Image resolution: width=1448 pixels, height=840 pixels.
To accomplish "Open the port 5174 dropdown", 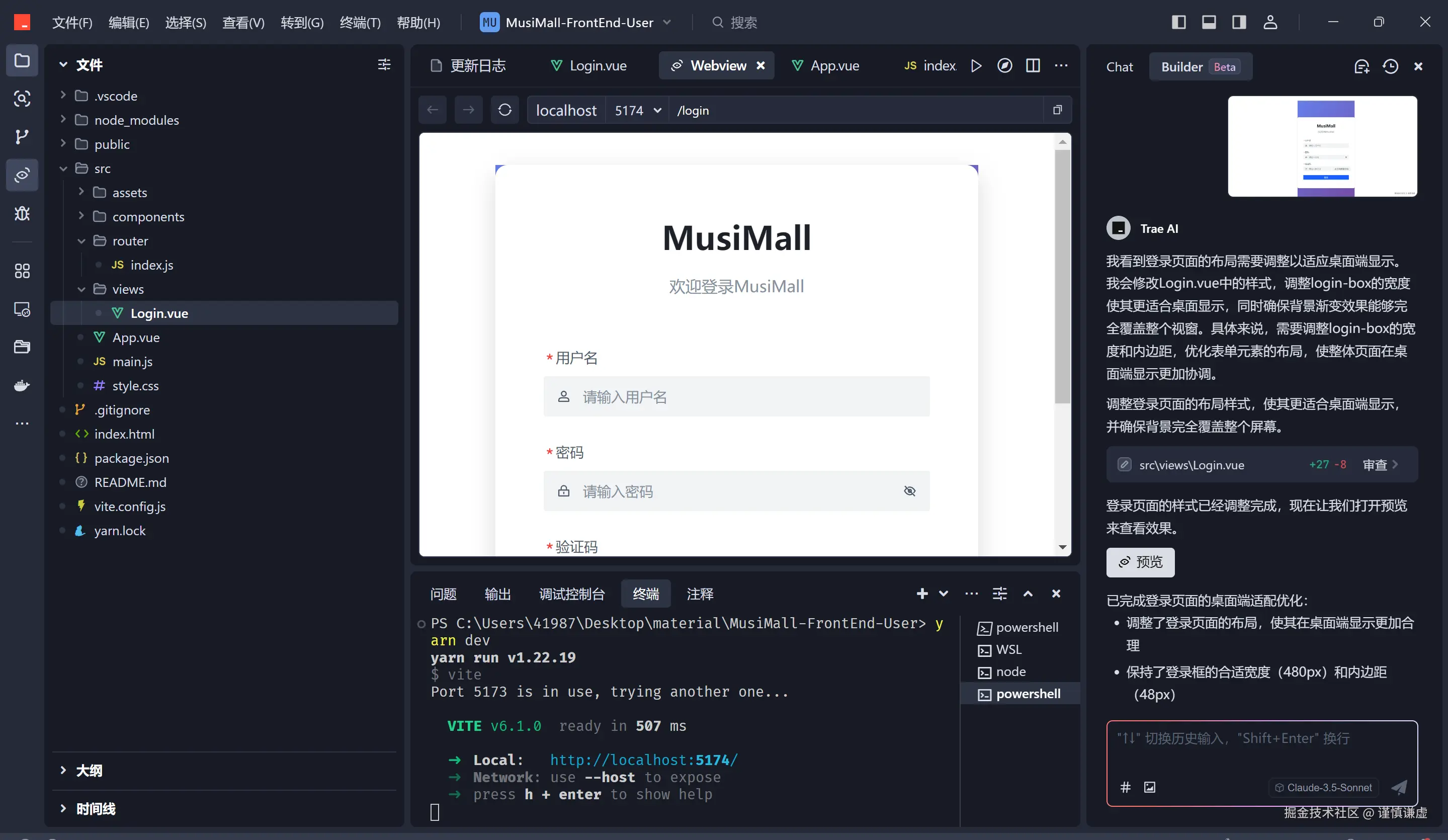I will [x=637, y=110].
